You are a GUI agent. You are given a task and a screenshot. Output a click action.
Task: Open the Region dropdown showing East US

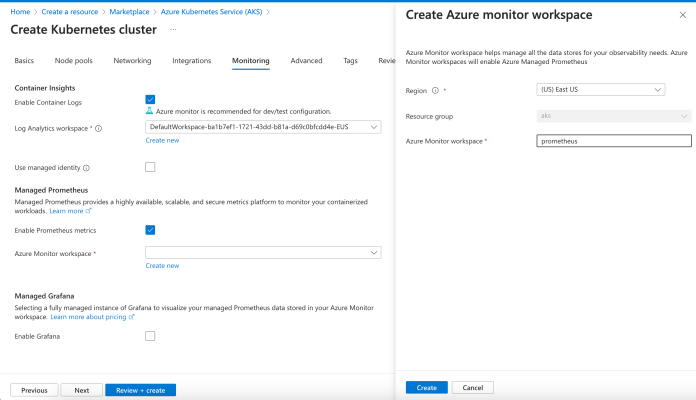600,90
